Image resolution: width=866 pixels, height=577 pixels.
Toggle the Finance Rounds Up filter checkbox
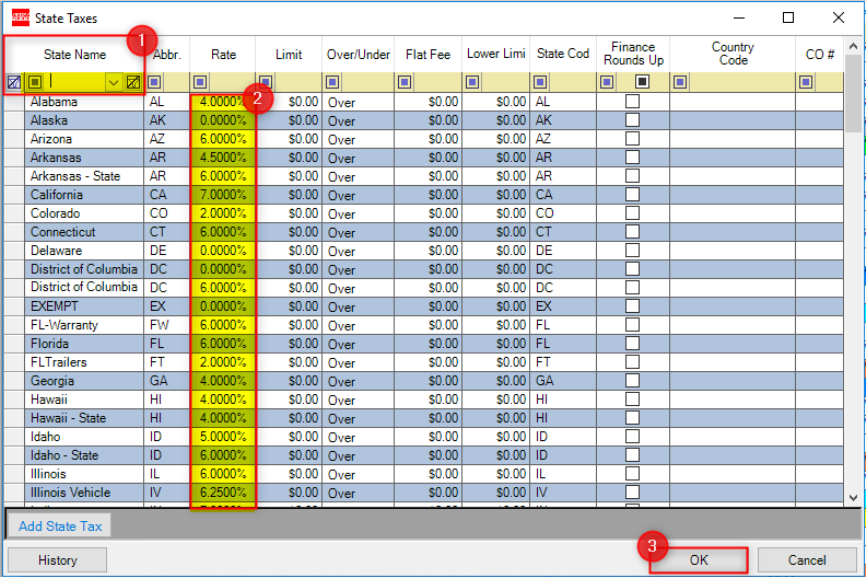pyautogui.click(x=642, y=82)
